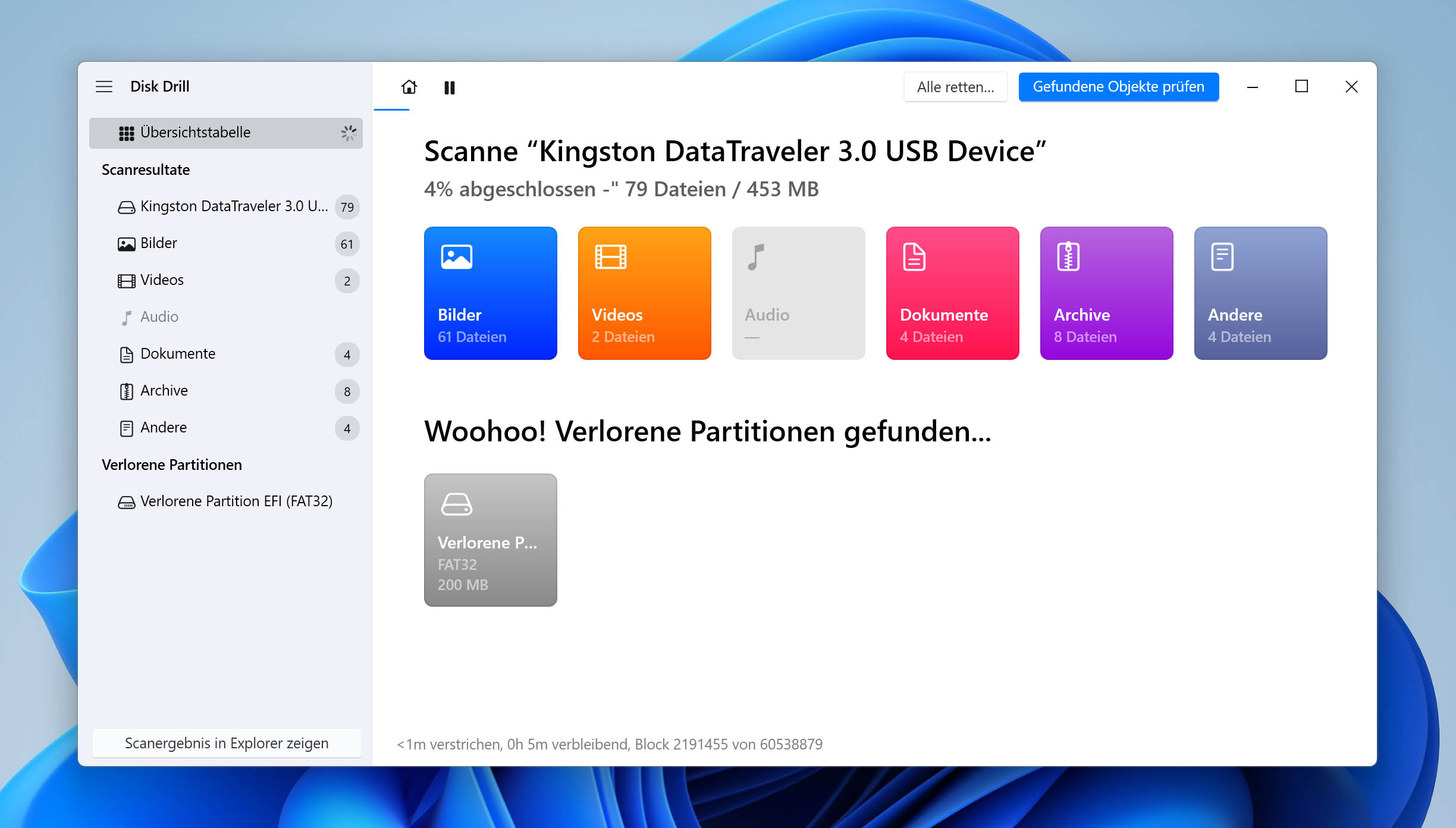
Task: Click the Disk Drill app title
Action: click(160, 87)
